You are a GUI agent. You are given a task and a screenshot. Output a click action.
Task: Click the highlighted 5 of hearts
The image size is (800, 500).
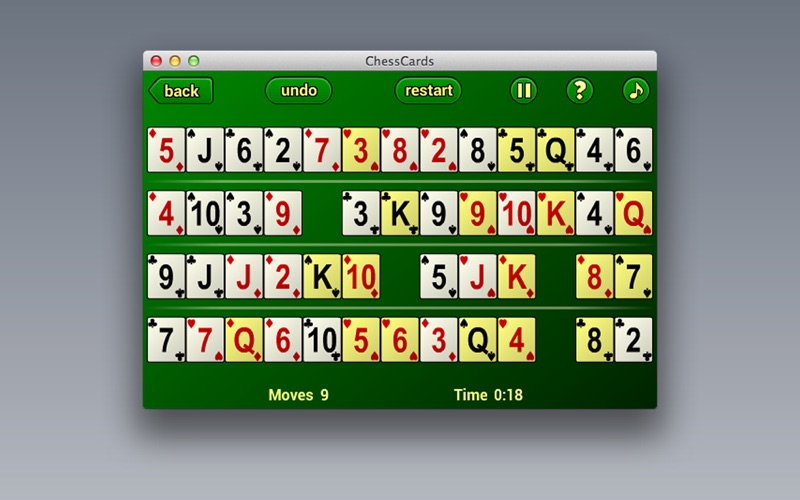point(361,340)
